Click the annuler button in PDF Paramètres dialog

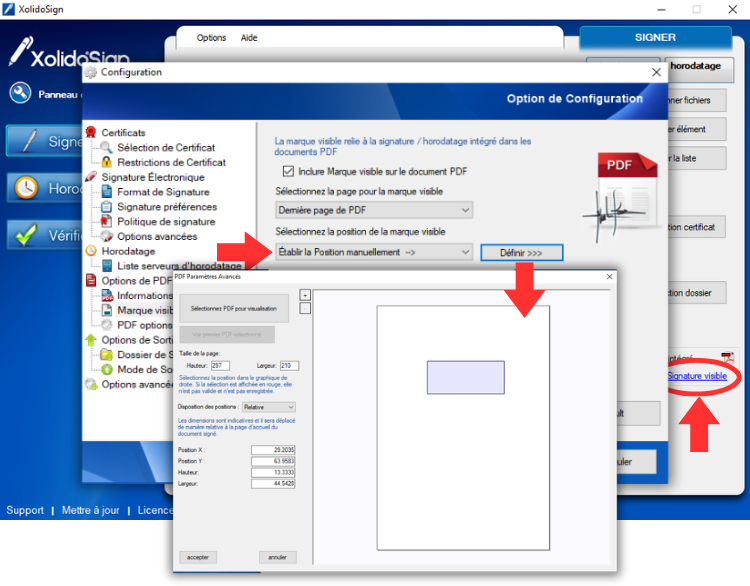(x=277, y=557)
